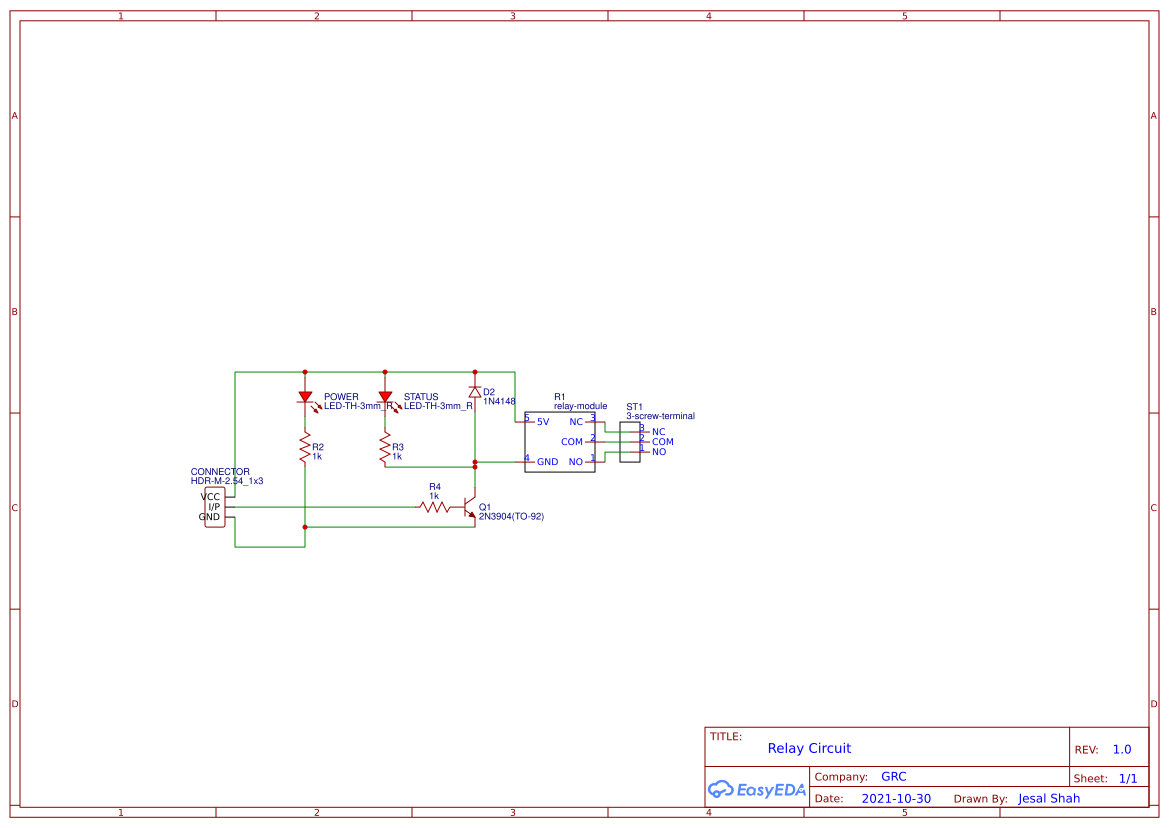Image resolution: width=1169 pixels, height=828 pixels.
Task: Click the EasyEDA logo in title block
Action: pyautogui.click(x=757, y=789)
